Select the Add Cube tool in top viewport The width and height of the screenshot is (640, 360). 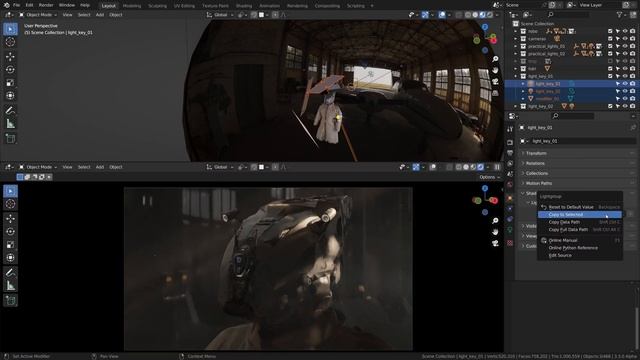tap(10, 138)
